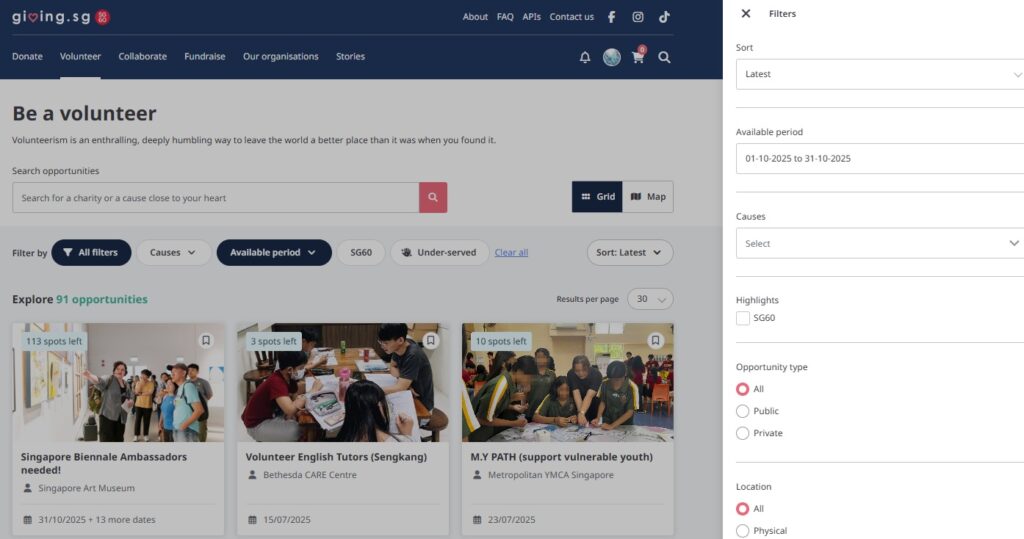Click the Clear all link
Image resolution: width=1024 pixels, height=539 pixels.
tap(511, 253)
